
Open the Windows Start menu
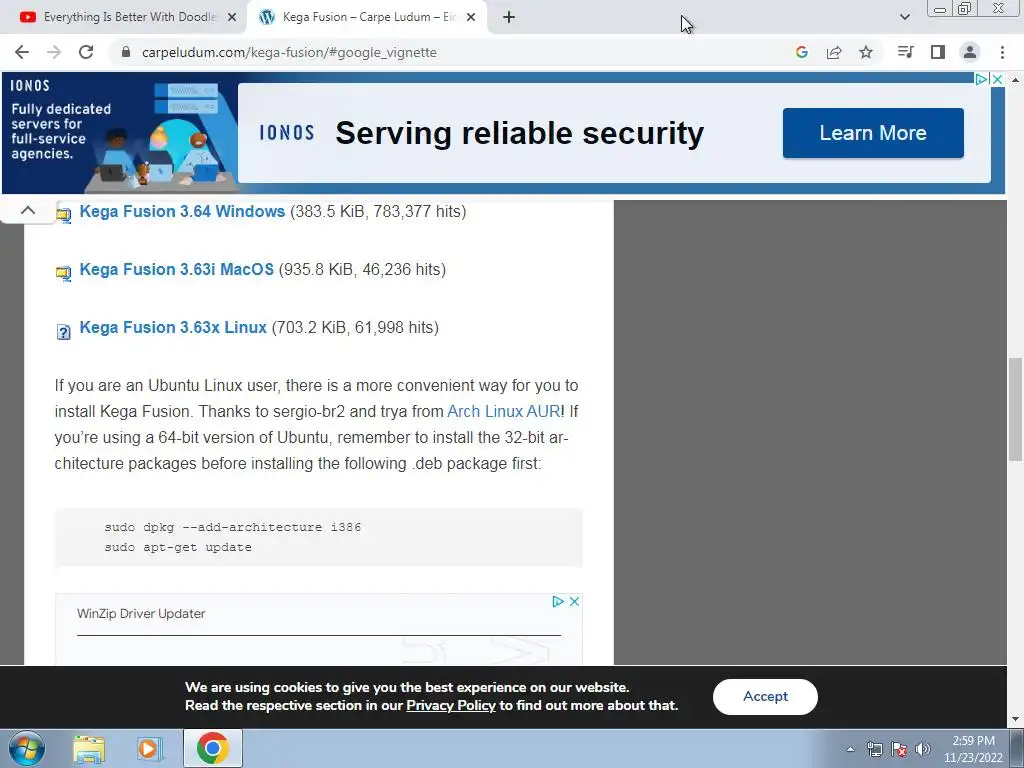point(27,748)
